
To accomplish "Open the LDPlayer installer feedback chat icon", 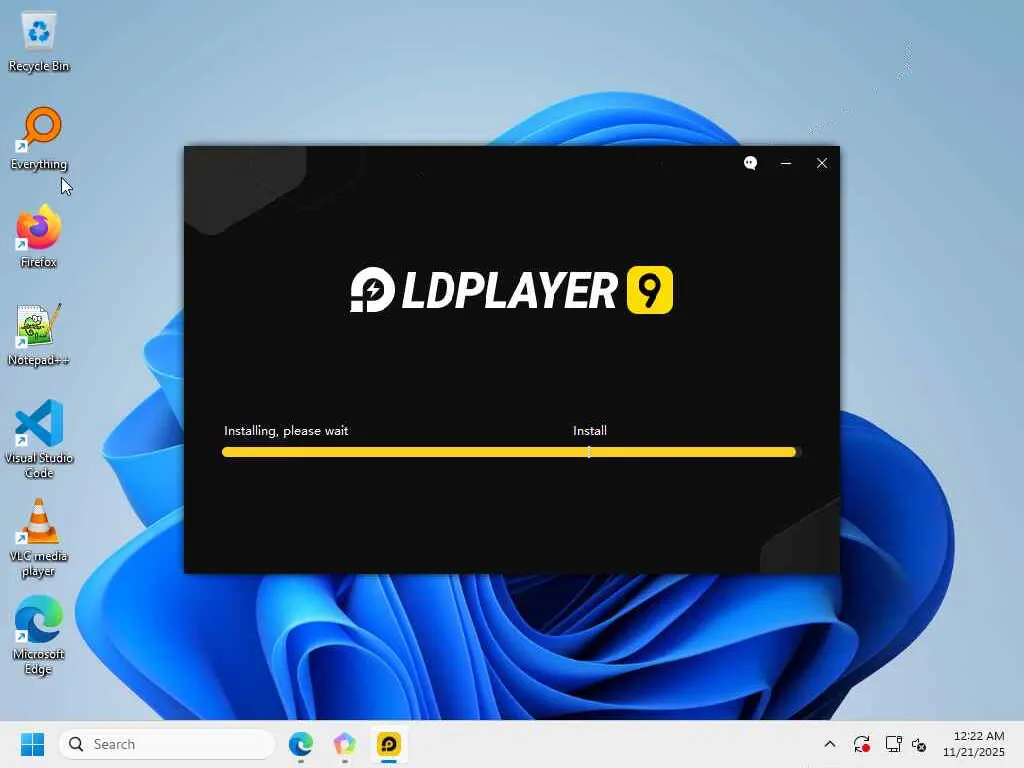I will coord(750,163).
